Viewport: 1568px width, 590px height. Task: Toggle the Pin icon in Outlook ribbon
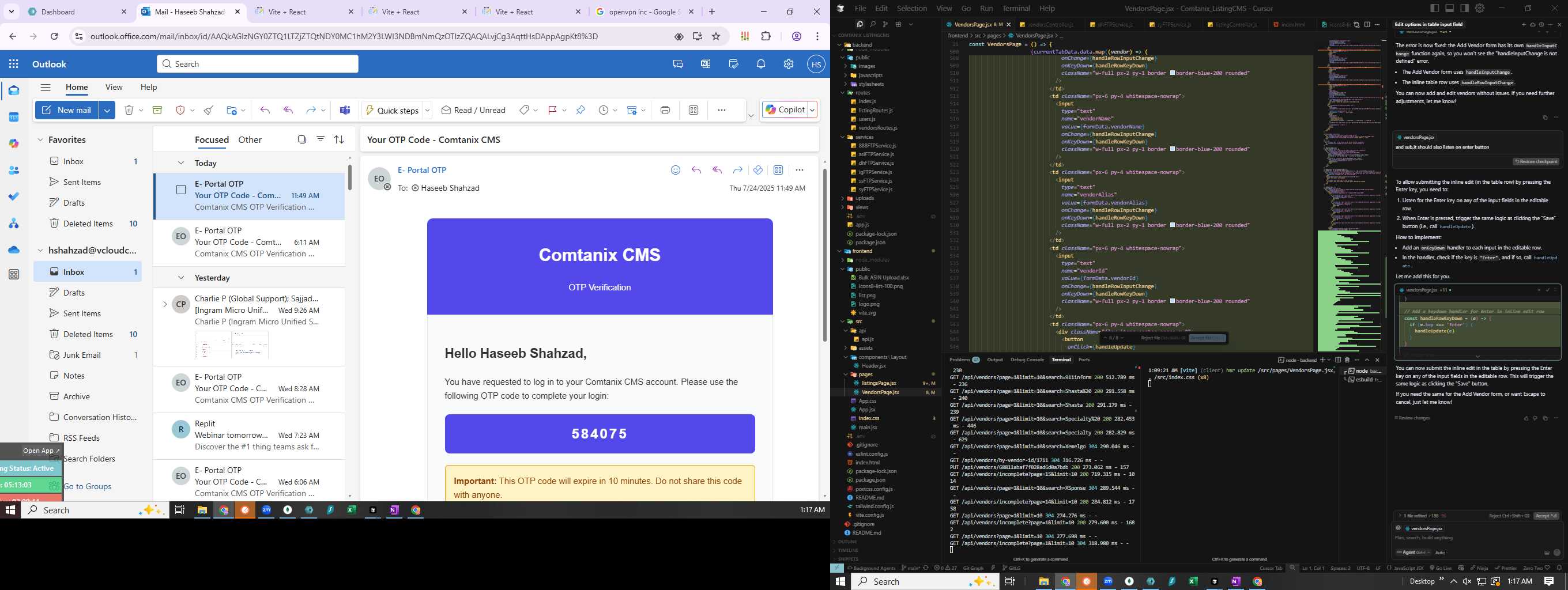click(x=580, y=110)
